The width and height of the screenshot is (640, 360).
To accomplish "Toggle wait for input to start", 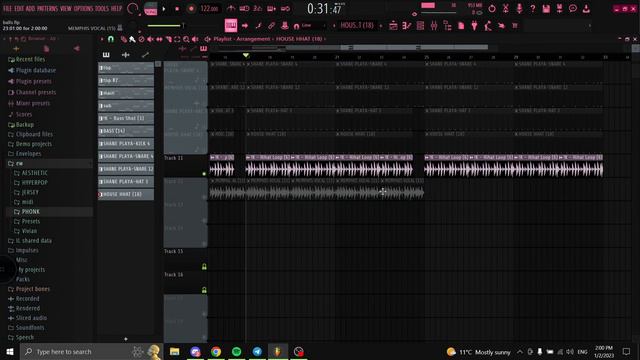I will [244, 9].
